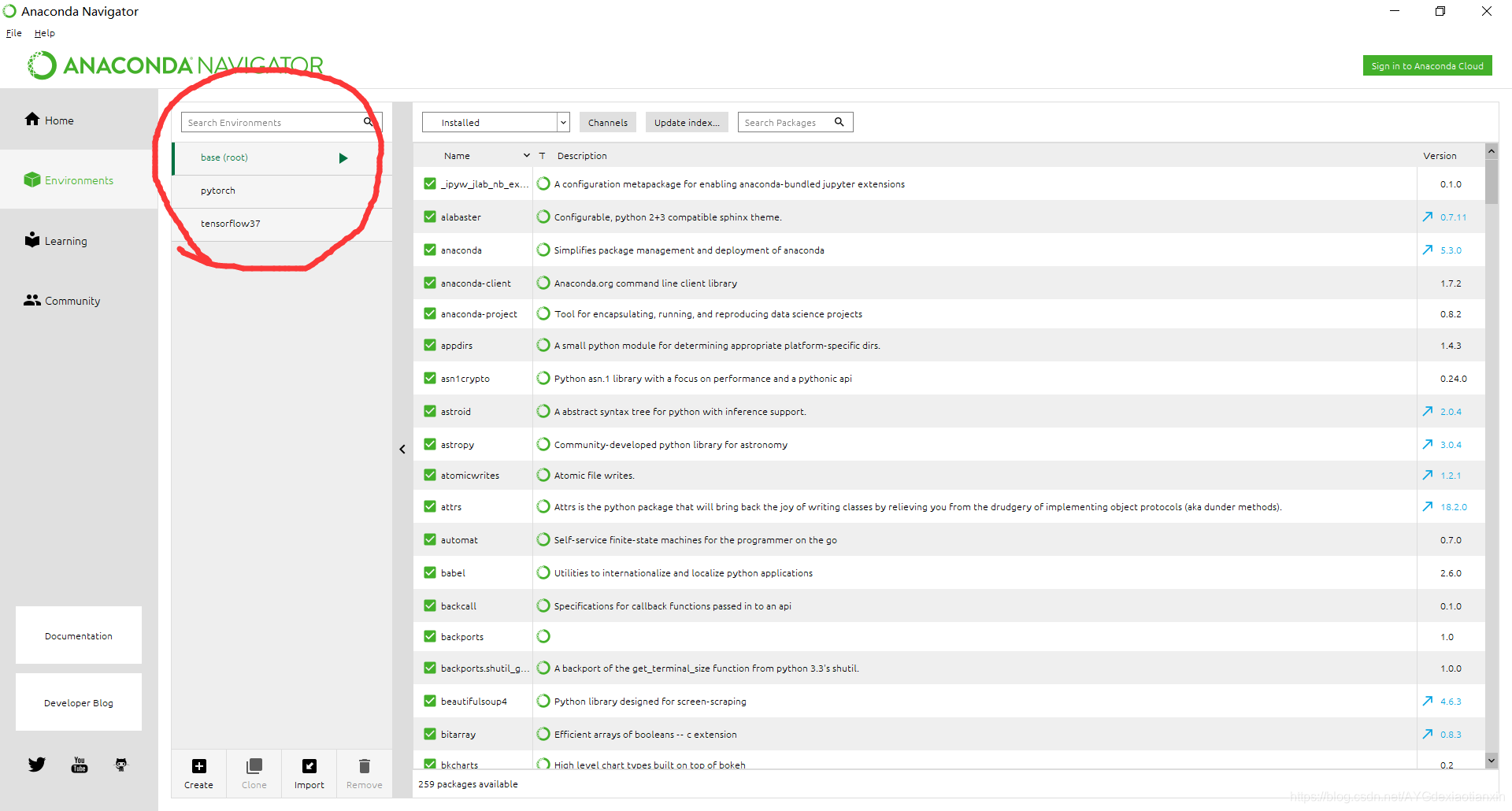The width and height of the screenshot is (1512, 811).
Task: Click the upgrade arrow for astroid
Action: tap(1428, 411)
